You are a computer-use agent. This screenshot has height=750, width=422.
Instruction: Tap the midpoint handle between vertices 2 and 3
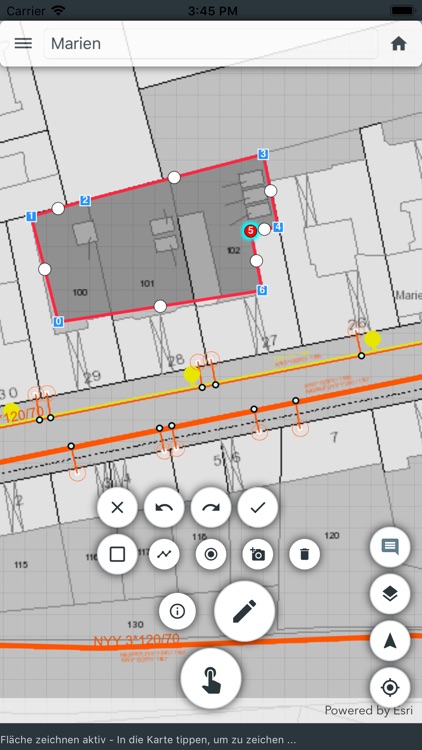click(174, 177)
